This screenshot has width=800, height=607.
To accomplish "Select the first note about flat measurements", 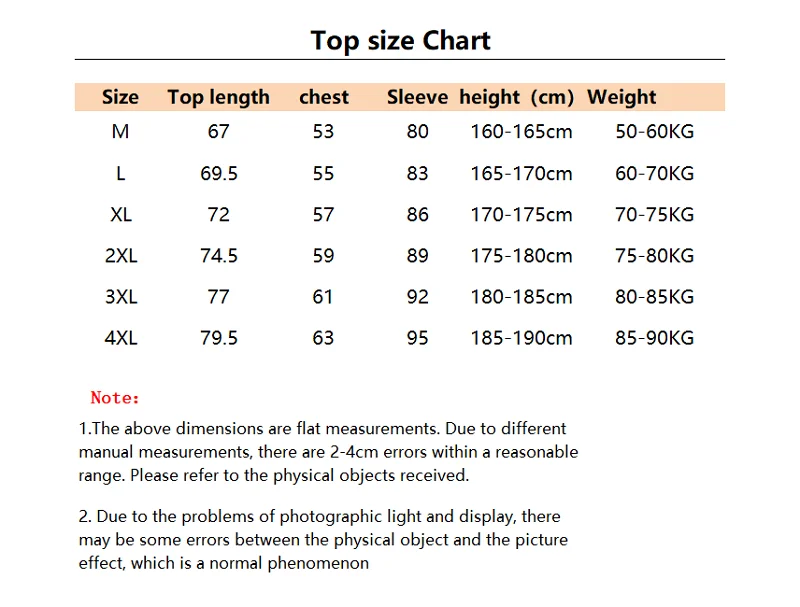I will pos(328,452).
